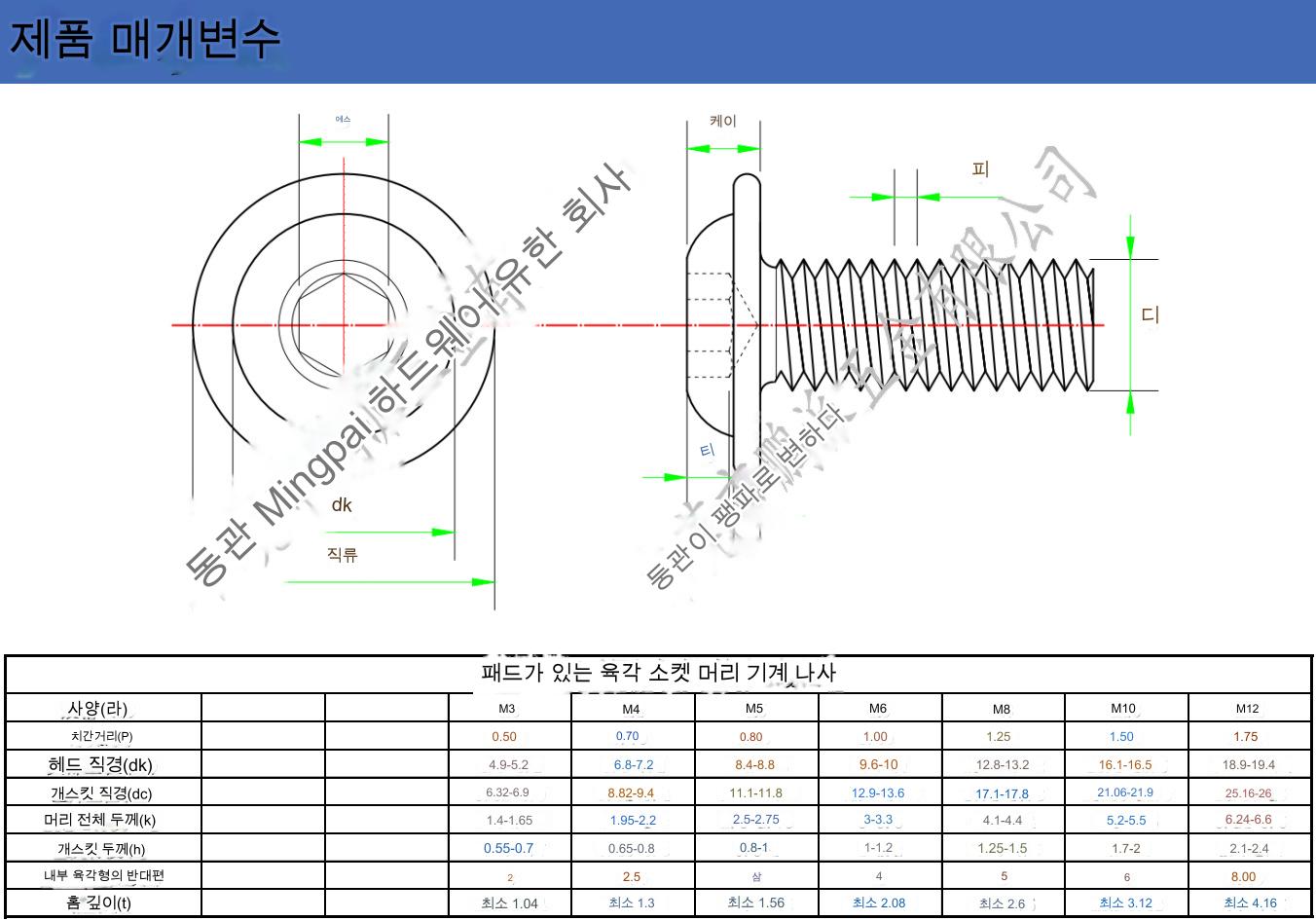Select the '피' pitch label above the threads

980,169
